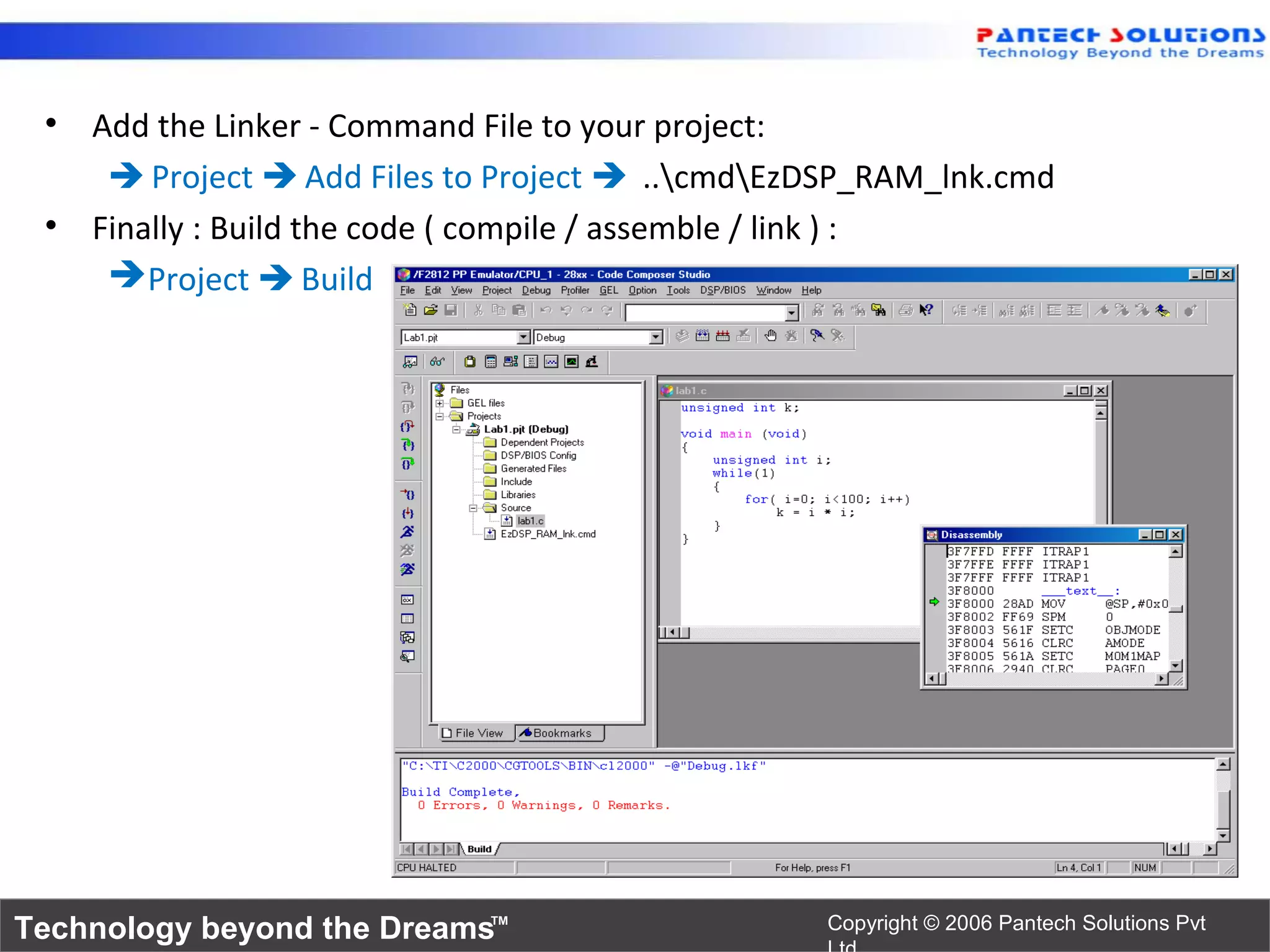Viewport: 1270px width, 952px height.
Task: Click the New file toolbar icon
Action: point(410,310)
